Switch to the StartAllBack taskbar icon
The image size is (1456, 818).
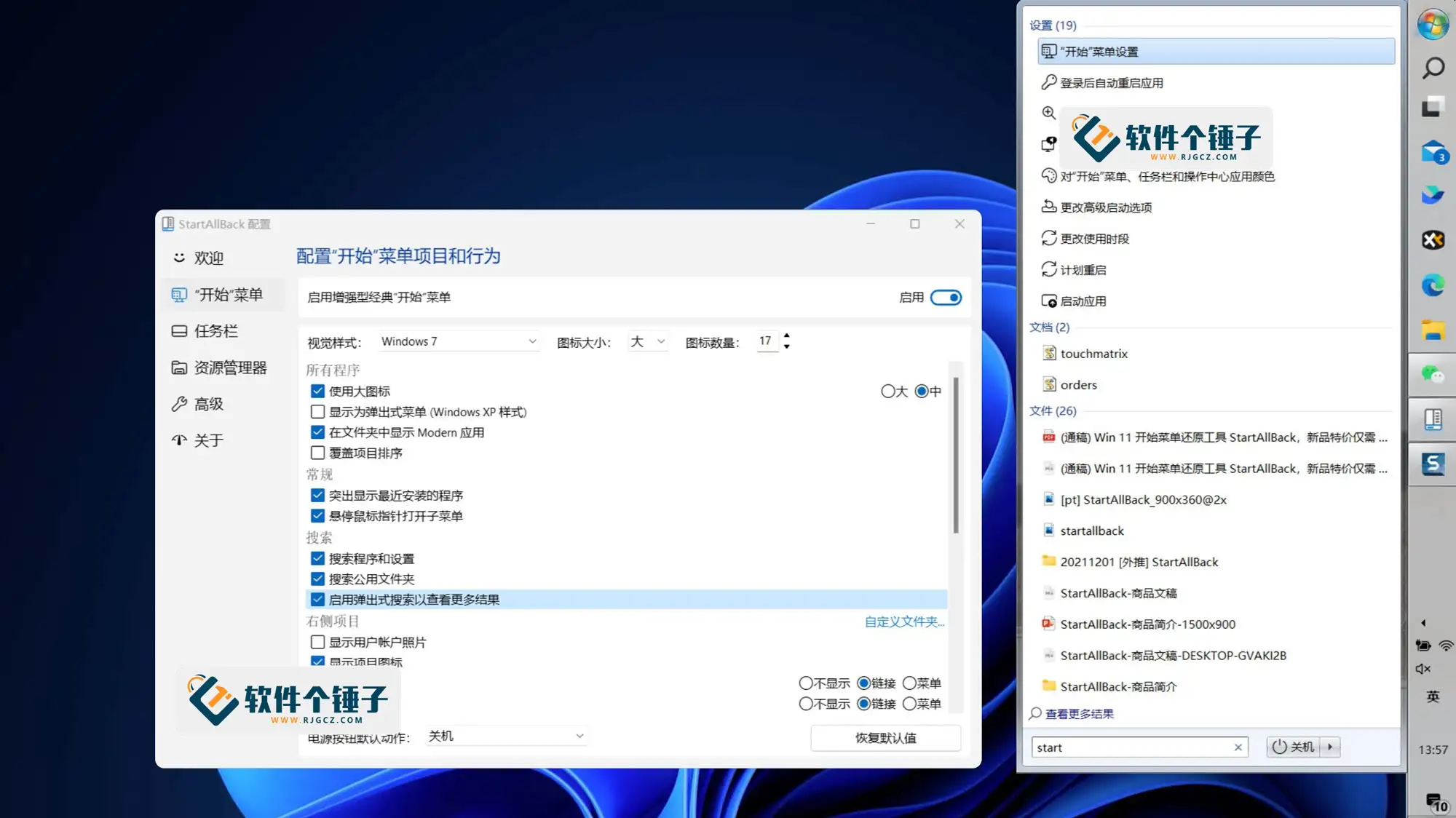[x=1433, y=419]
